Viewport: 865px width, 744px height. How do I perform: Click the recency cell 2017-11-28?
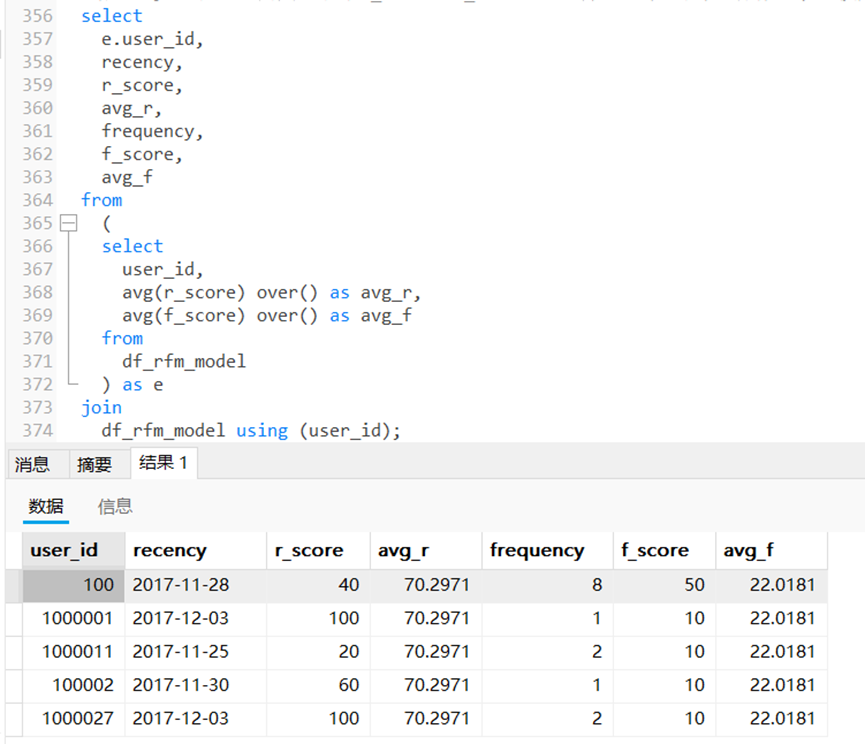point(195,585)
